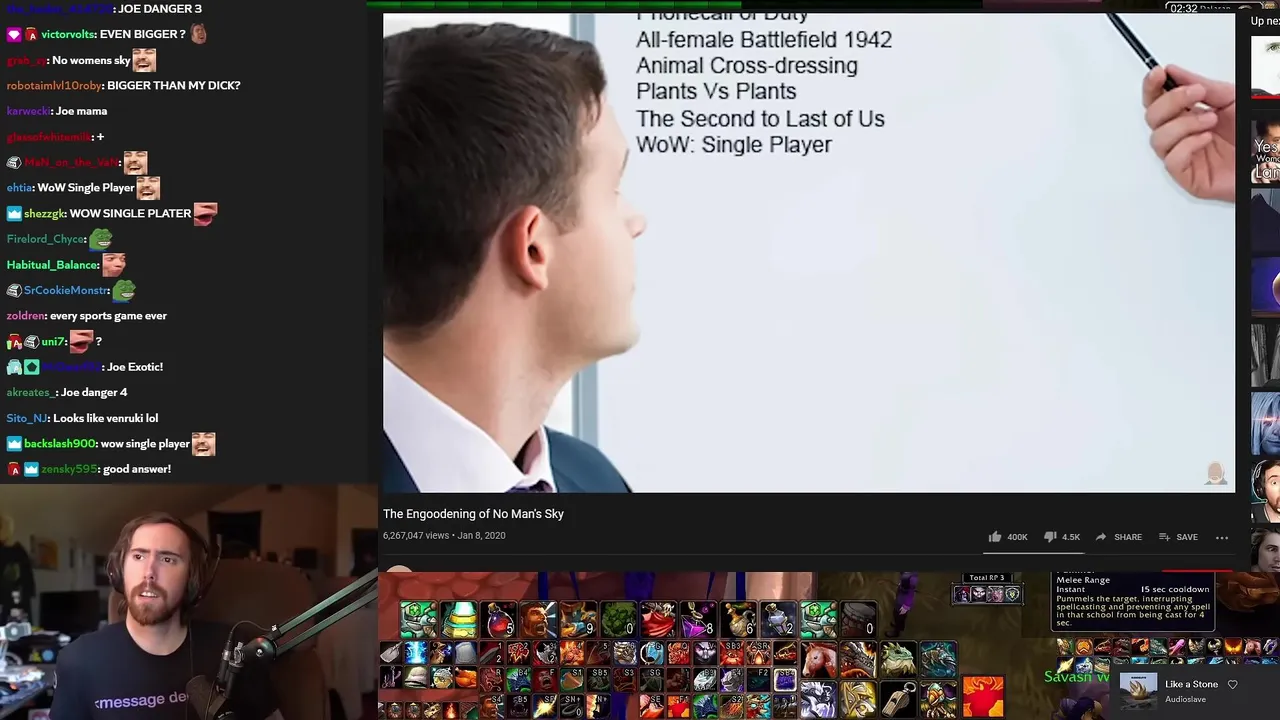Click the chat message 'every sports game ever'
The height and width of the screenshot is (720, 1280).
pyautogui.click(x=108, y=316)
